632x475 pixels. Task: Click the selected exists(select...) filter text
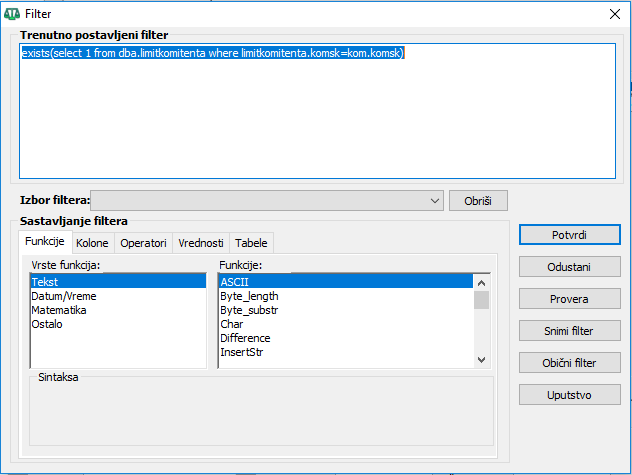tap(212, 53)
